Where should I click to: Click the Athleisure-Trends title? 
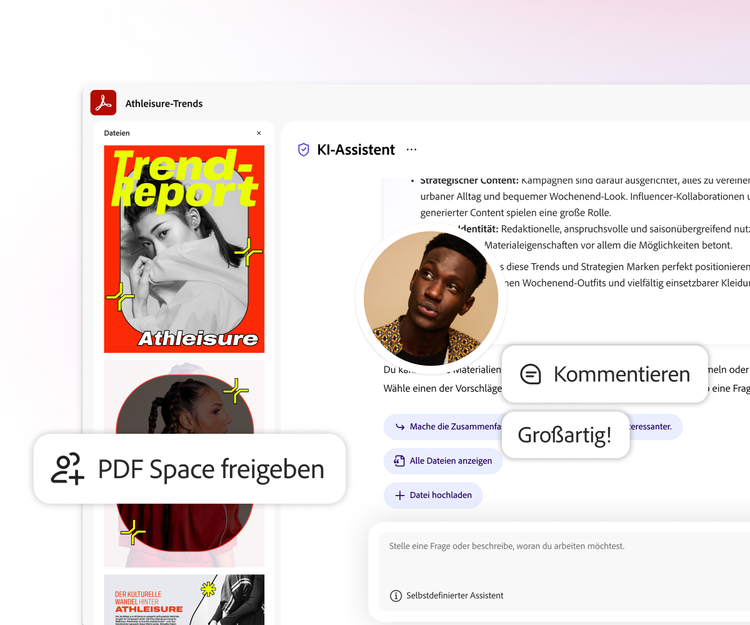[x=164, y=104]
